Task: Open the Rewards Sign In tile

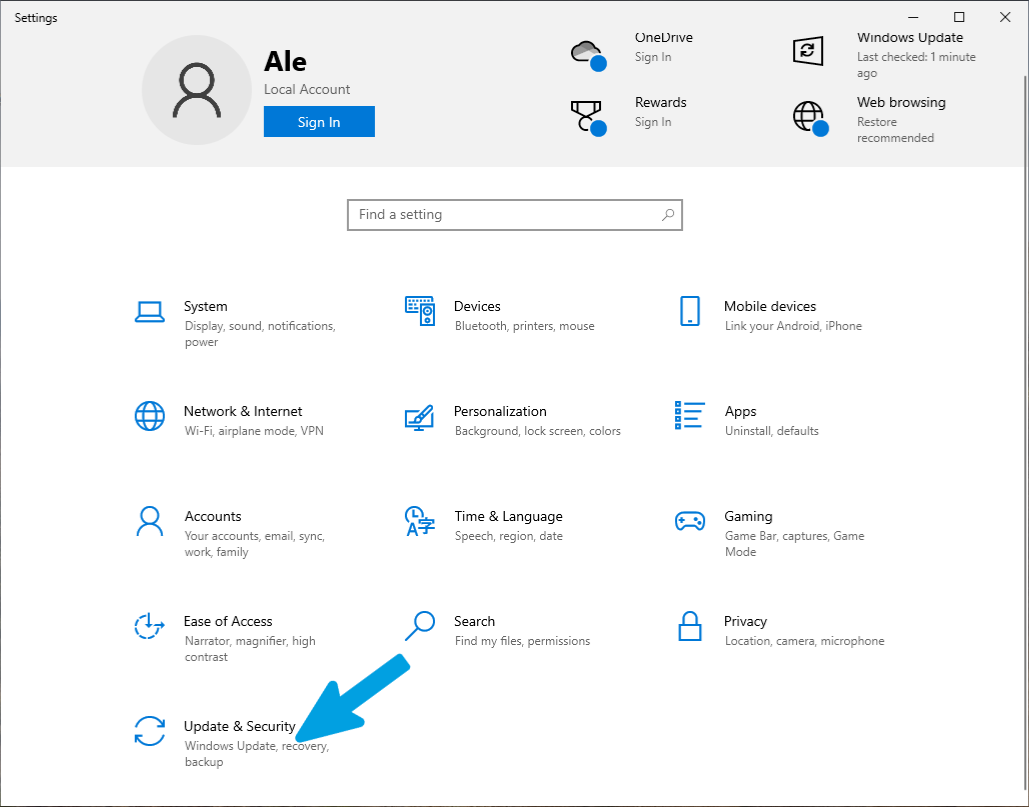Action: pos(629,115)
